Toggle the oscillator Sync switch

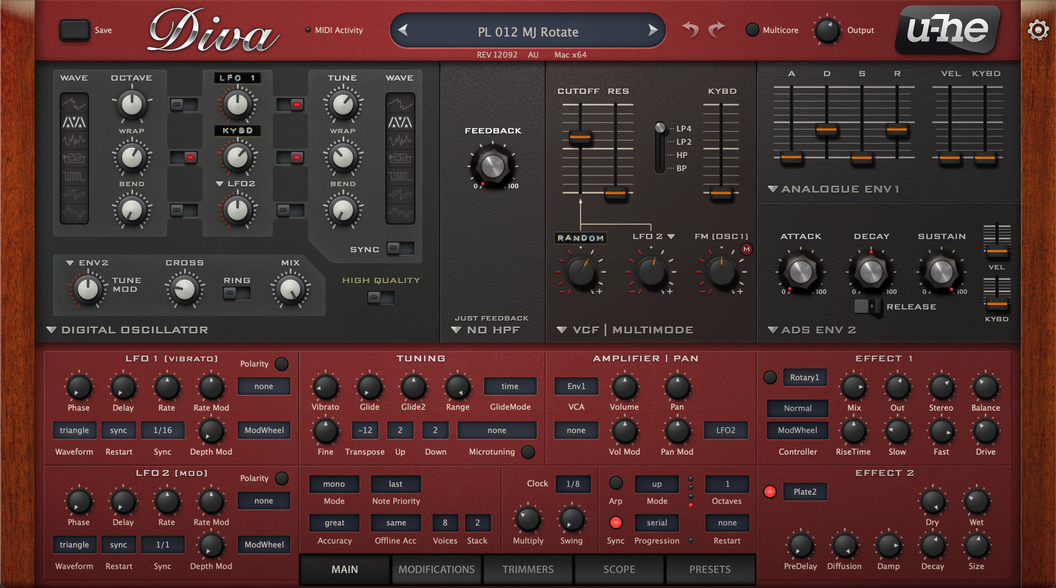pyautogui.click(x=400, y=249)
